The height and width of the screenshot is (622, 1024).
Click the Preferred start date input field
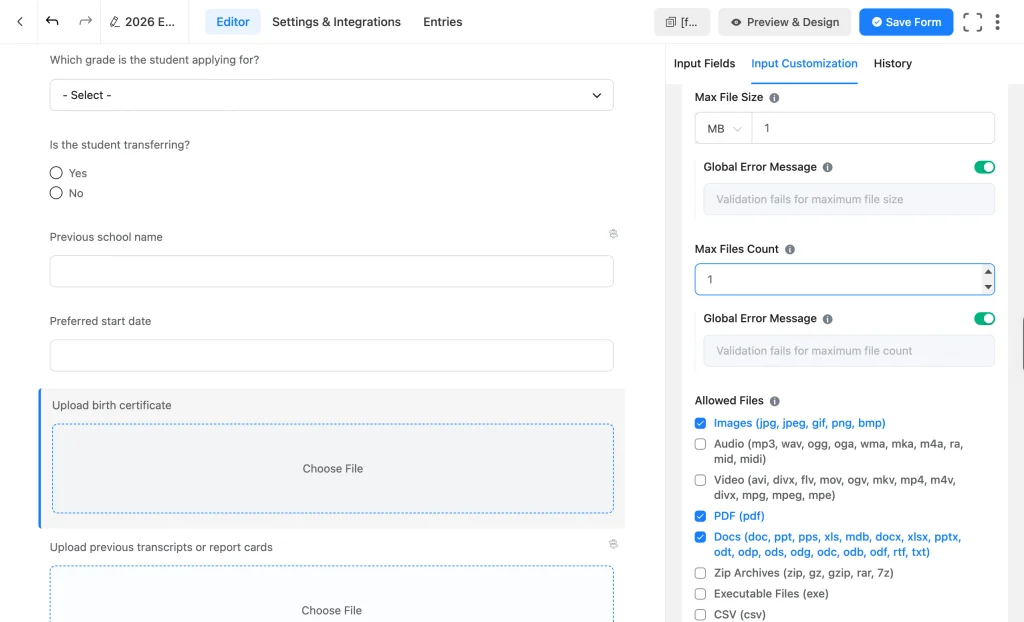click(332, 355)
